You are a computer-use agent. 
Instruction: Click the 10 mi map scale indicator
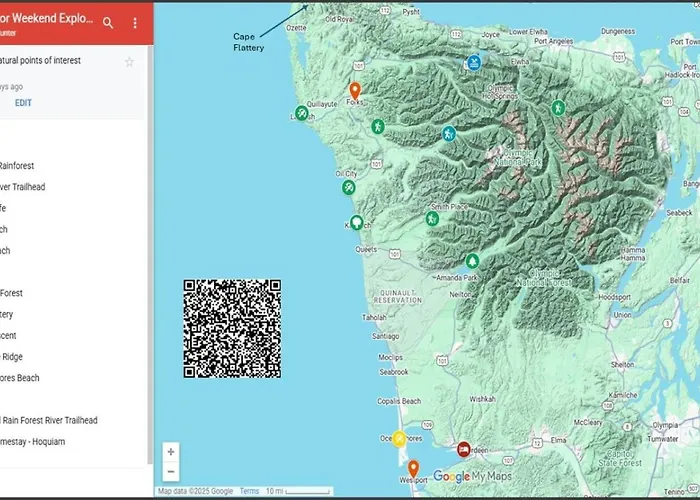point(298,491)
